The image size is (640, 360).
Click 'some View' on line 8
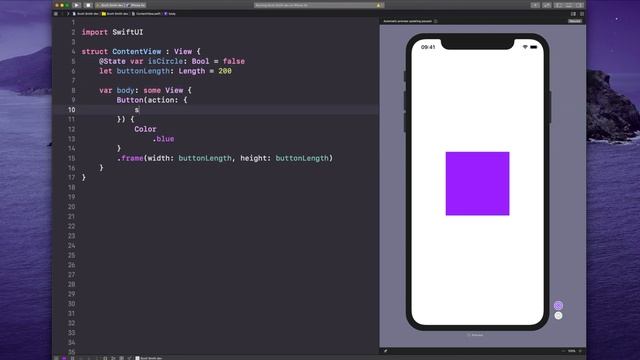[163, 90]
